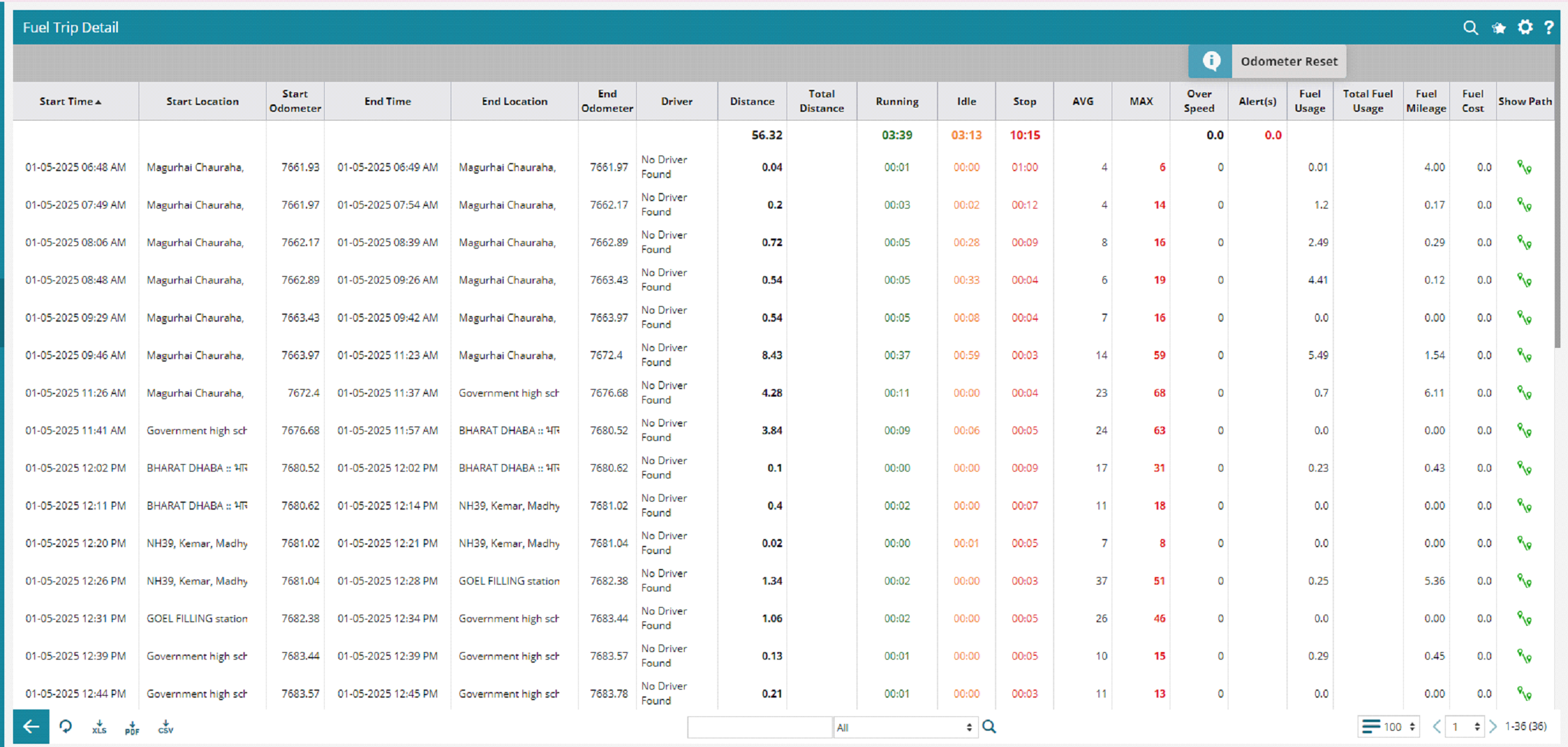Open rows-per-page 100 dropdown
Screen dimensions: 1568x747
pos(1389,726)
